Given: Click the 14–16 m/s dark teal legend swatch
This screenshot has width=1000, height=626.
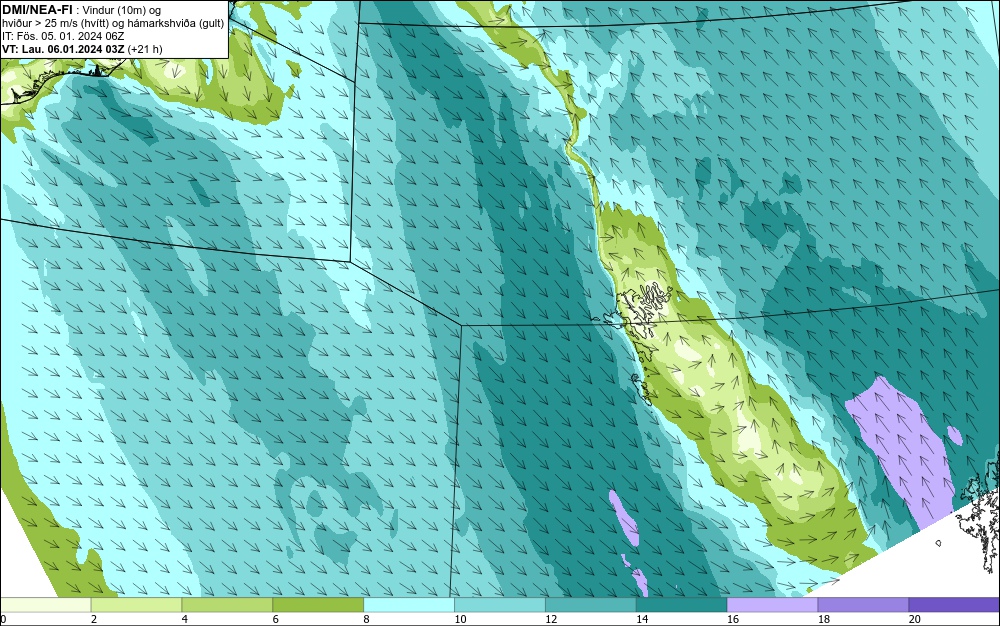Looking at the screenshot, I should pos(682,604).
